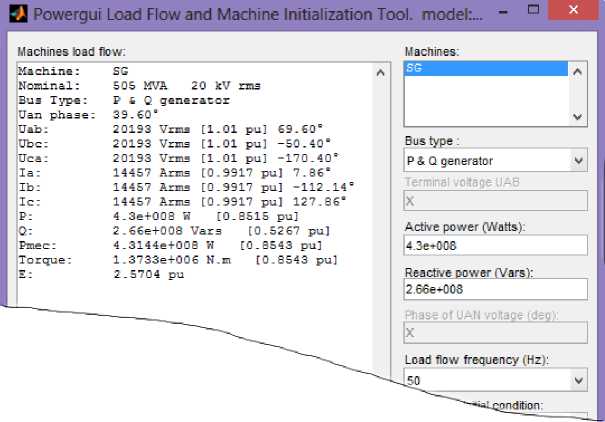605x422 pixels.
Task: Click the 'Machine: SG' line
Action: tap(73, 71)
